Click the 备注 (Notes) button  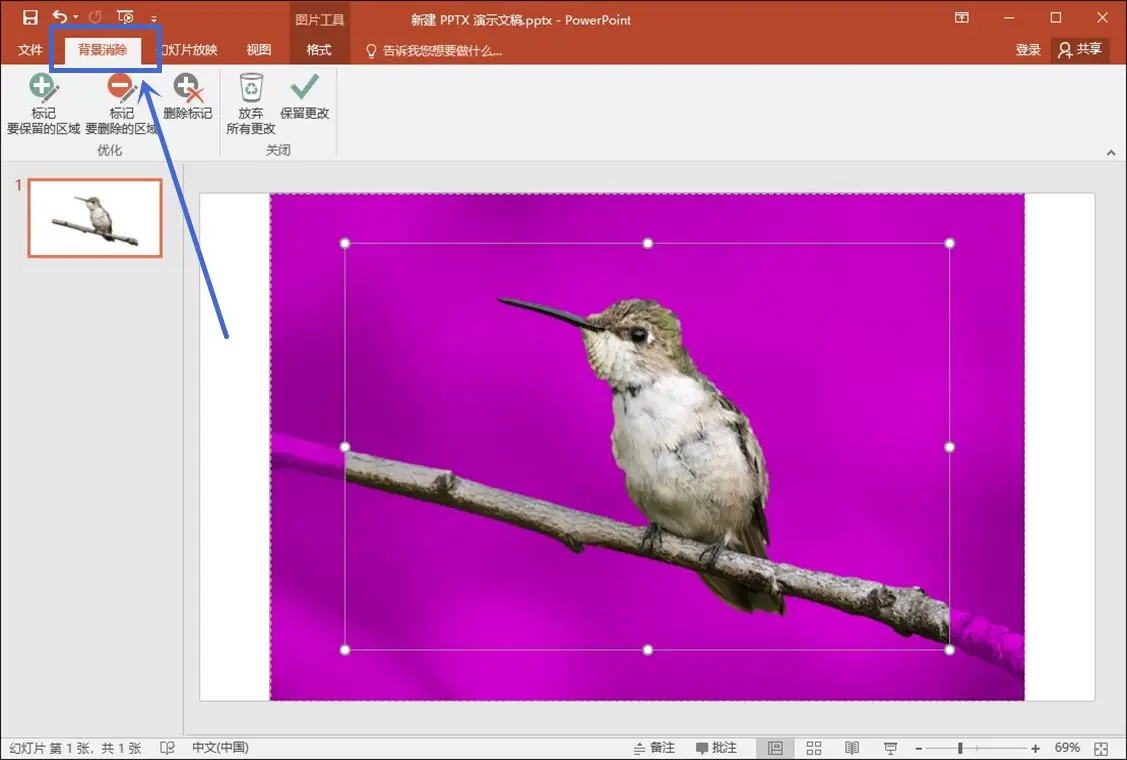(655, 748)
